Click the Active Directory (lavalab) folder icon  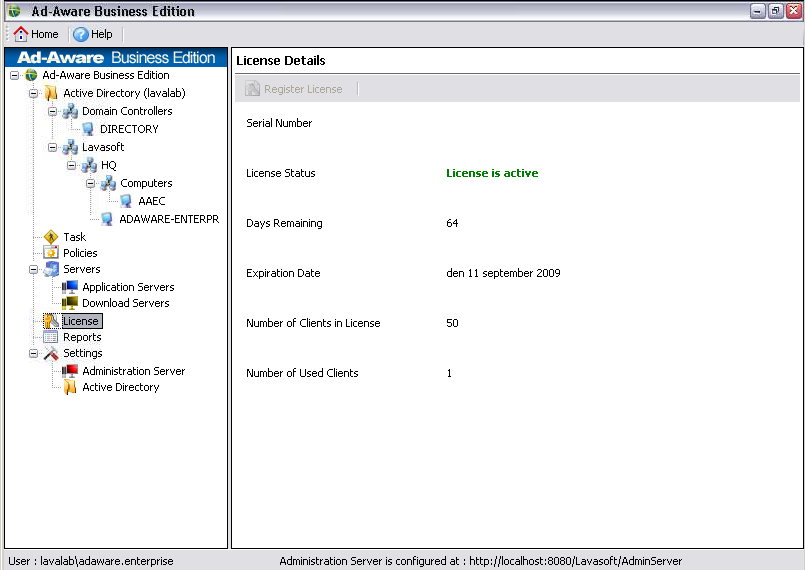51,93
